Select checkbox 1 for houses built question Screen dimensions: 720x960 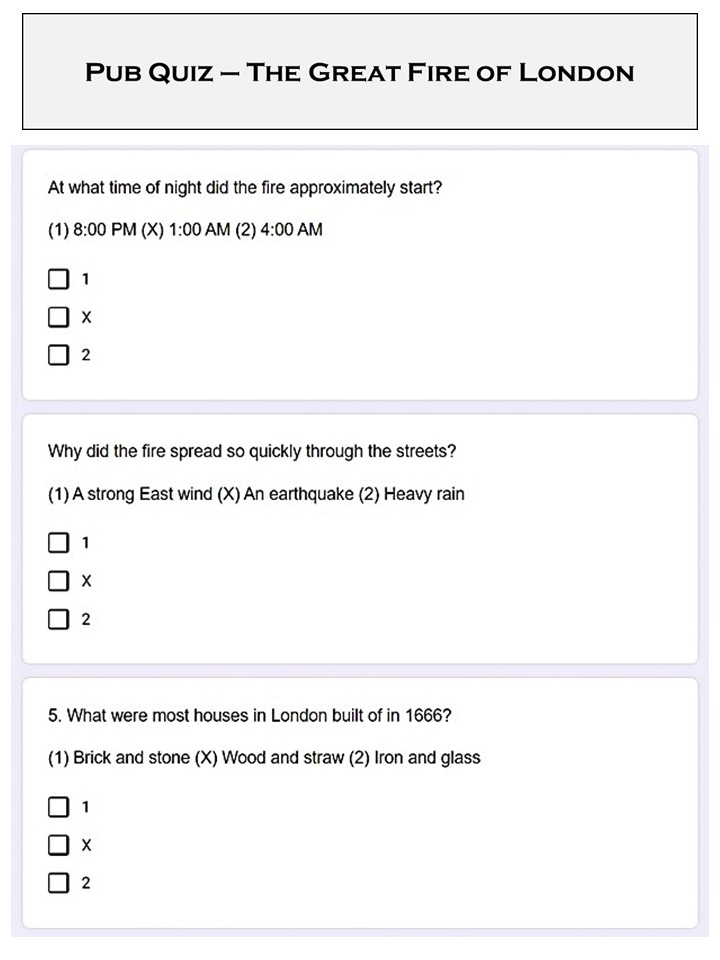pyautogui.click(x=58, y=806)
